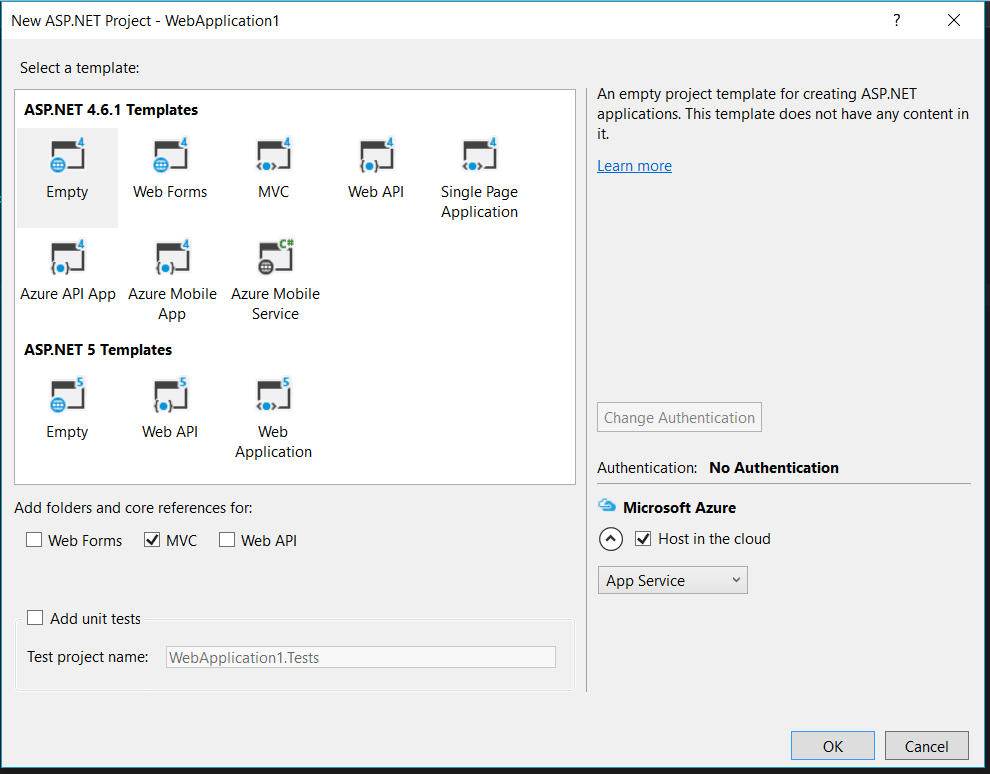The width and height of the screenshot is (990, 774).
Task: Pick the Azure Mobile App template
Action: tap(172, 259)
